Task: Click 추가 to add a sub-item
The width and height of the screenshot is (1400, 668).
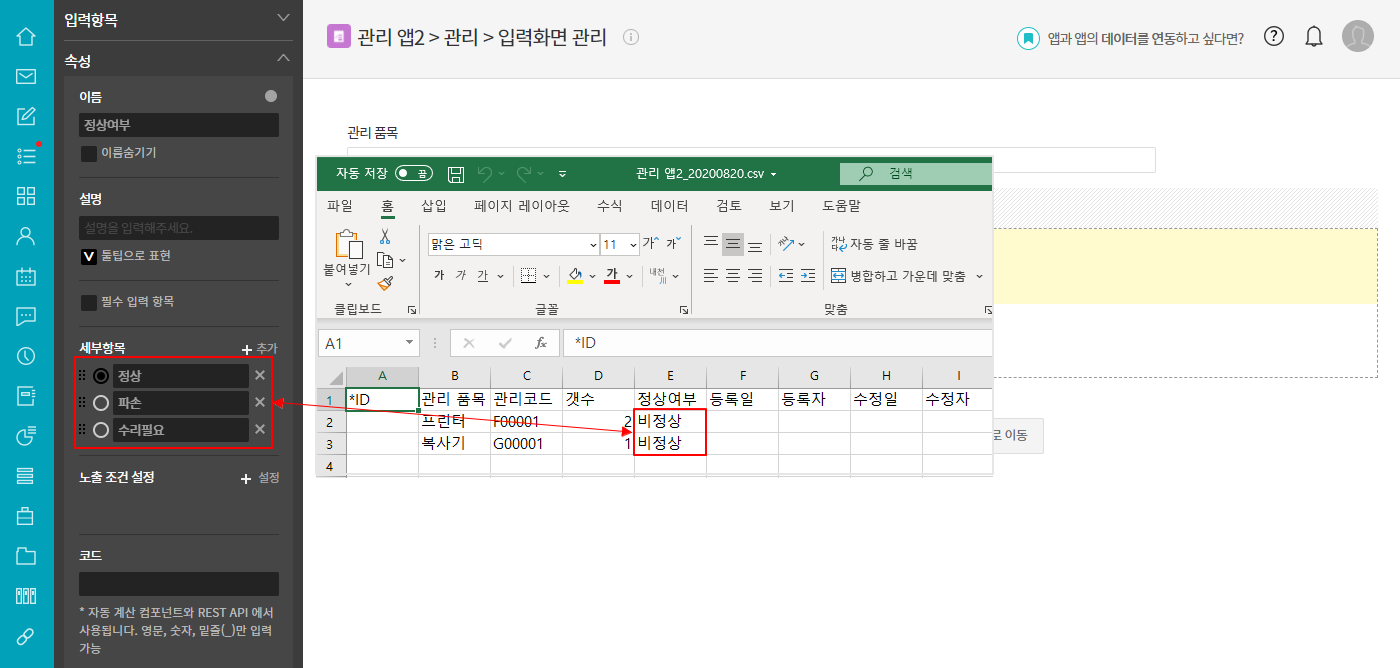Action: (x=259, y=349)
